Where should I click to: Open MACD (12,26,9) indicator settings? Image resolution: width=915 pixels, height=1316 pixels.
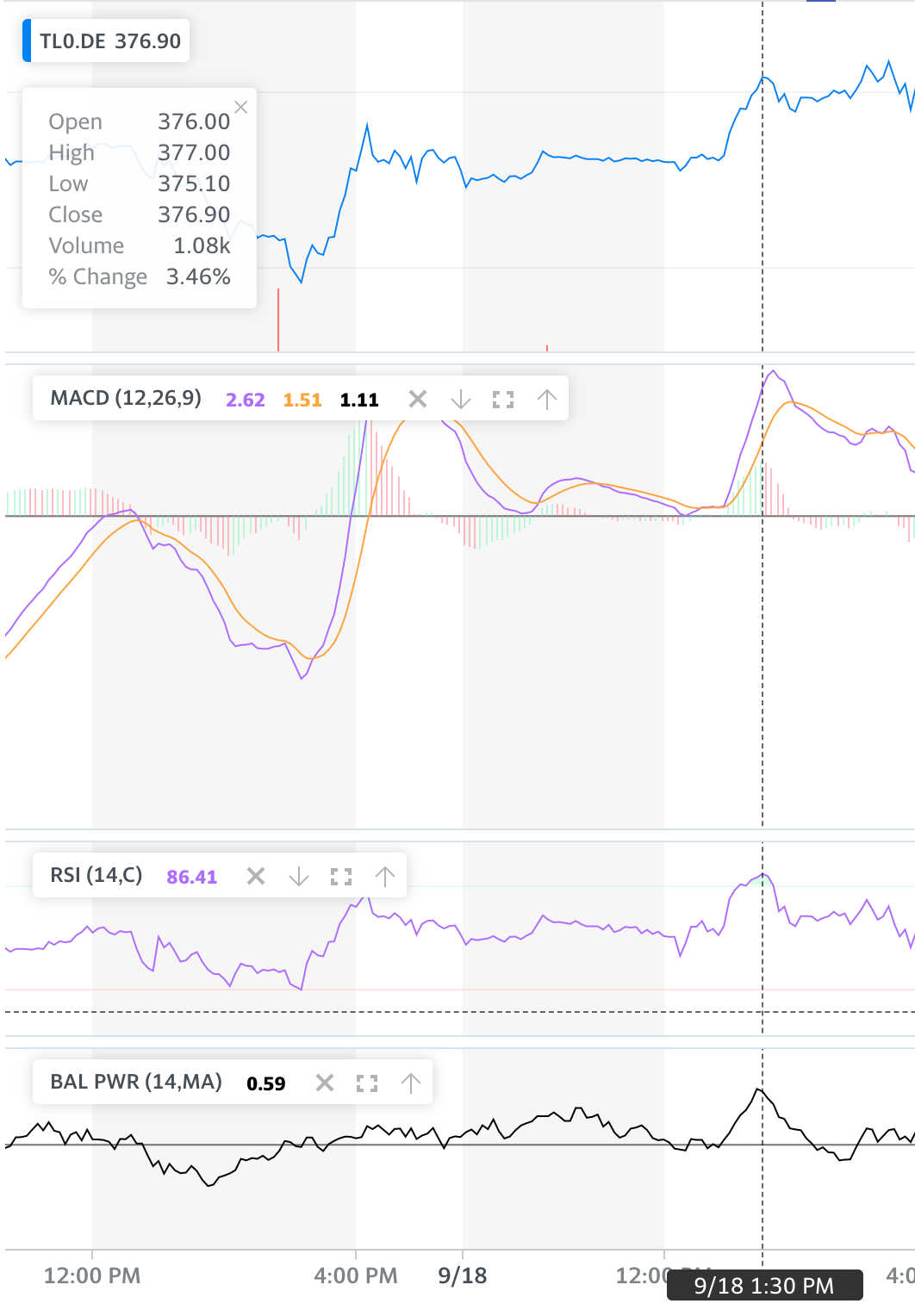[x=126, y=398]
